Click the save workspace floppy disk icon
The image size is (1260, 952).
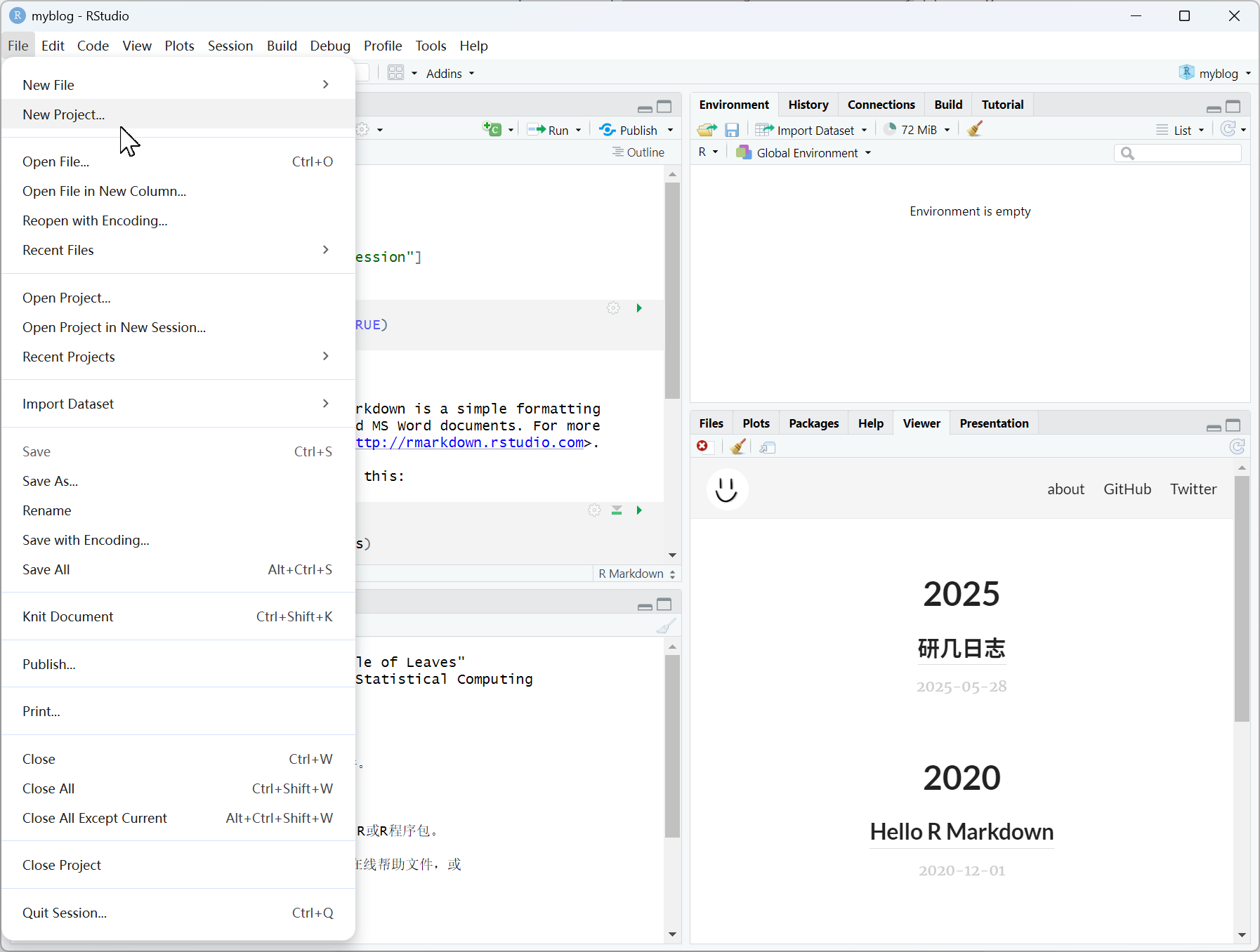732,130
